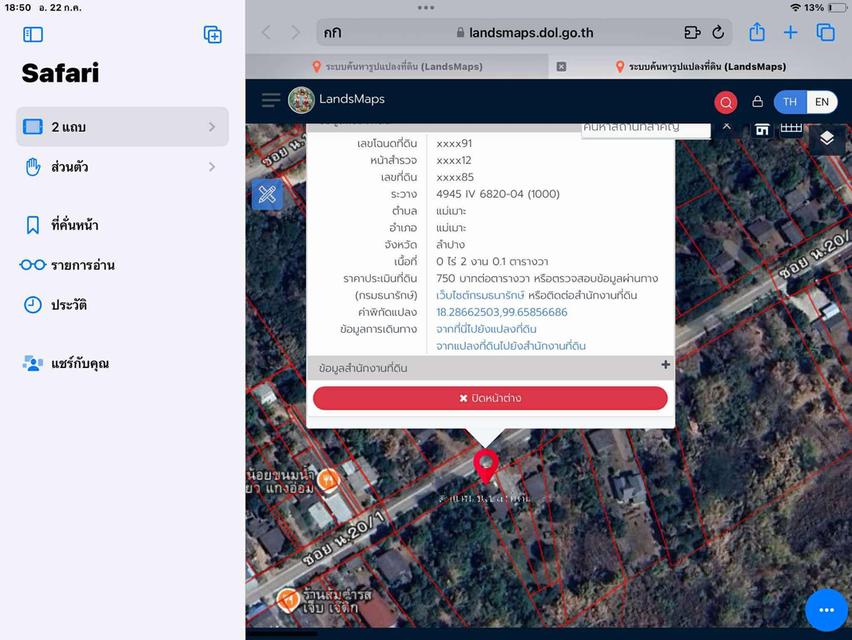Click the three-dot multitasking control
852x640 pixels.
426,8
